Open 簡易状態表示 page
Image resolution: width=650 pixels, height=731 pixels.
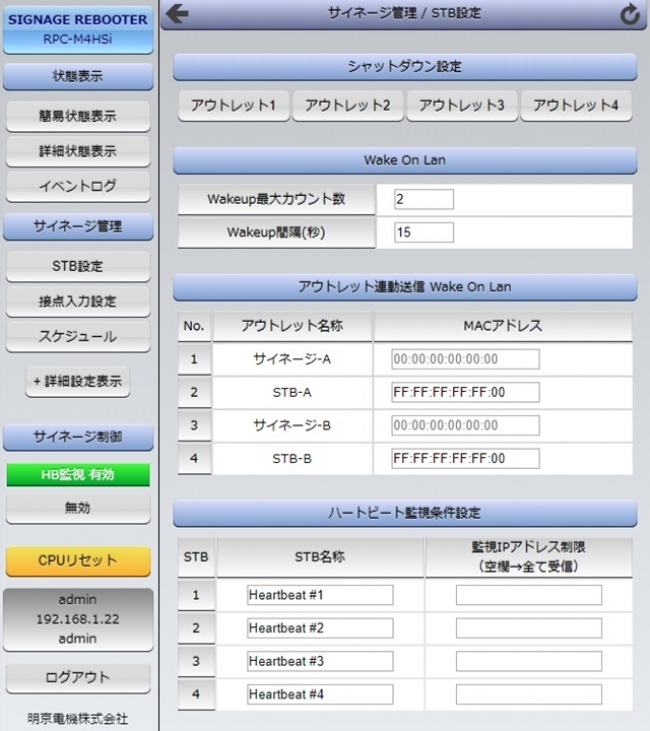click(78, 116)
